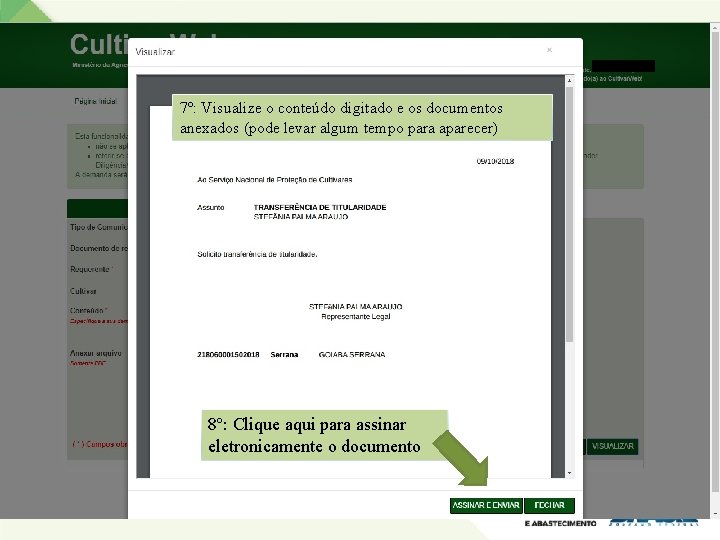Image resolution: width=720 pixels, height=540 pixels.
Task: Click the document preview scrollbar thumb
Action: tap(569, 214)
